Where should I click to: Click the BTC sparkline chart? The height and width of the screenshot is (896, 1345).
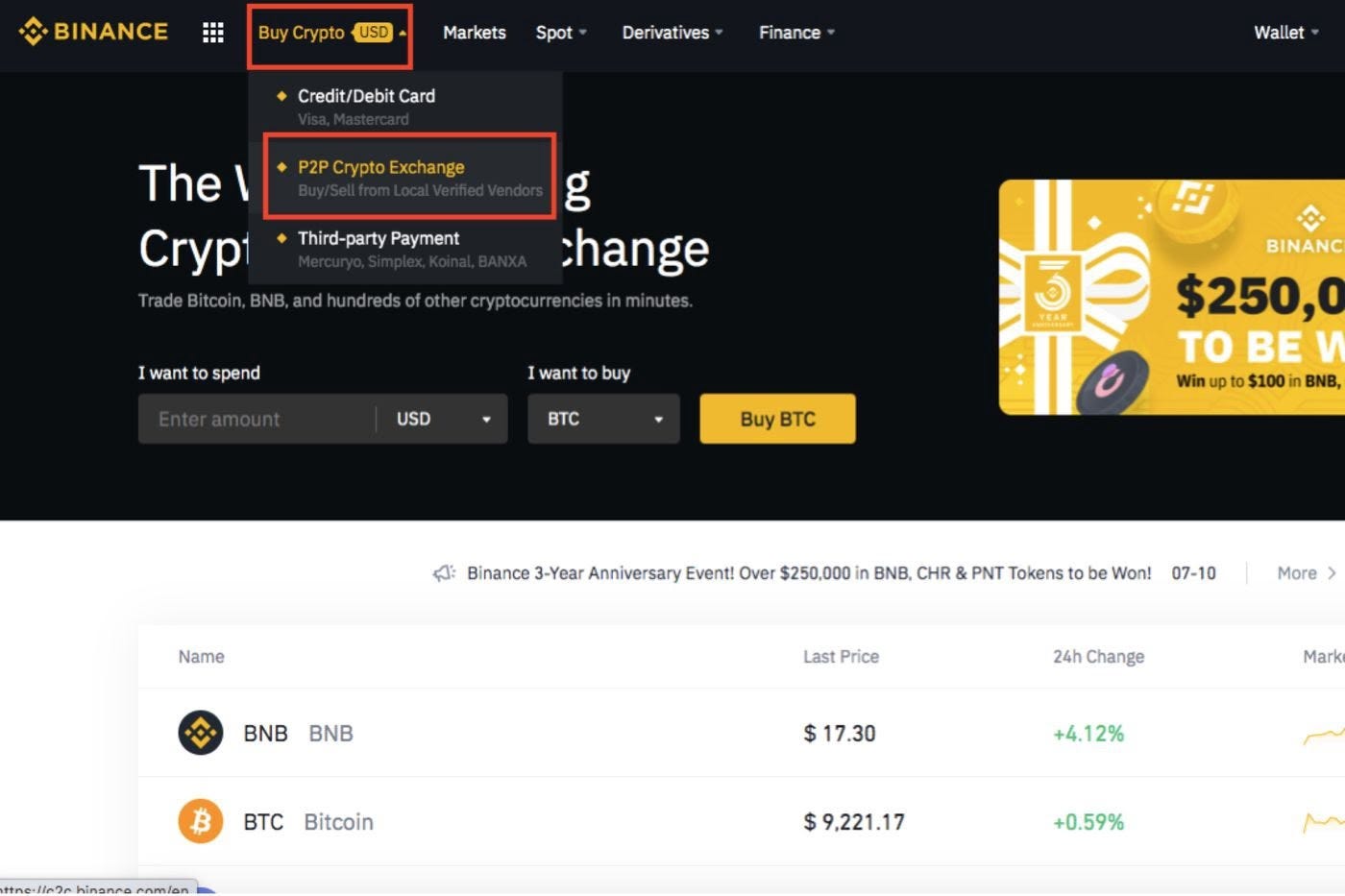[1324, 822]
